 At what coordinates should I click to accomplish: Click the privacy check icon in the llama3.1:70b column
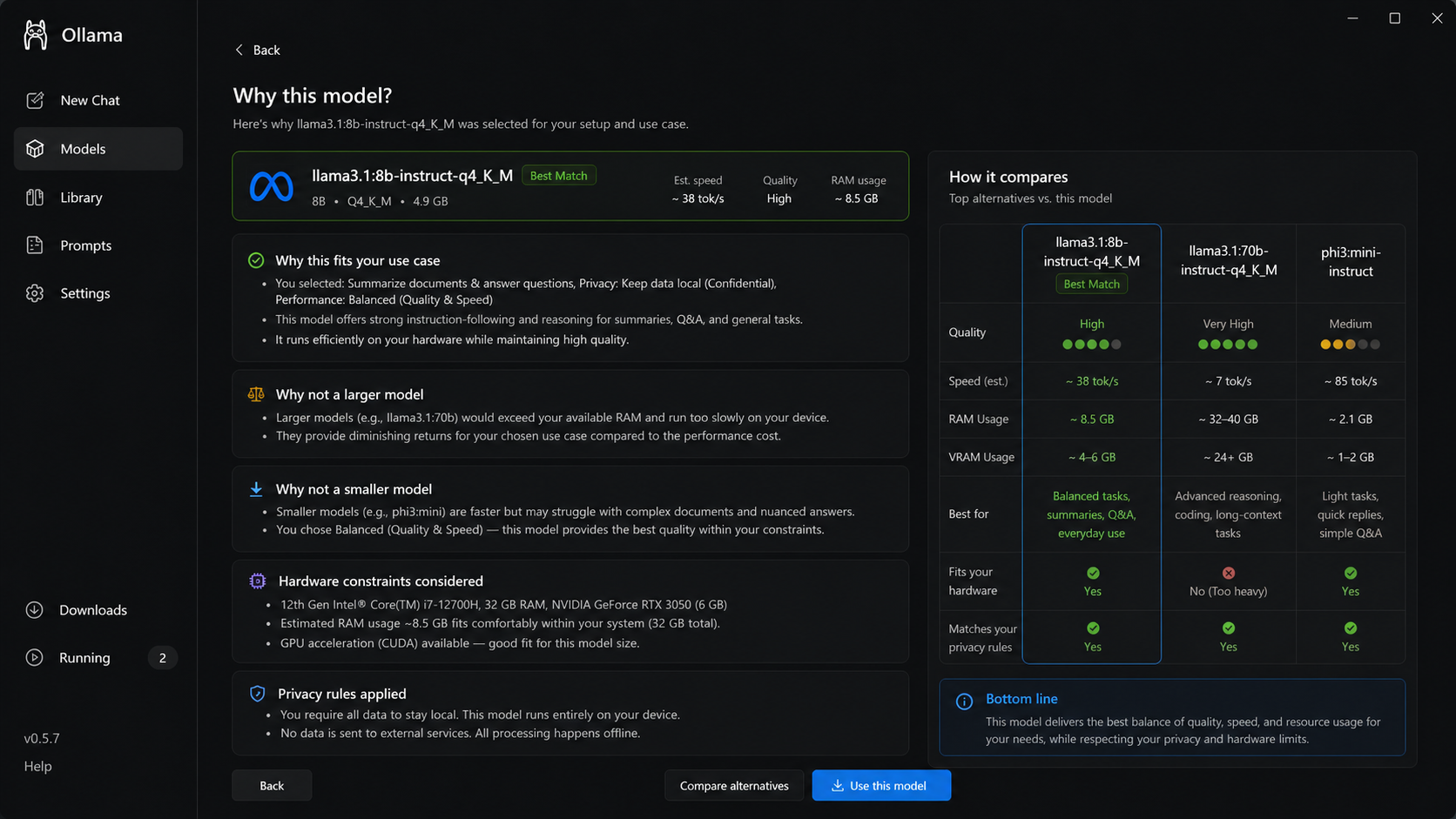[x=1229, y=628]
